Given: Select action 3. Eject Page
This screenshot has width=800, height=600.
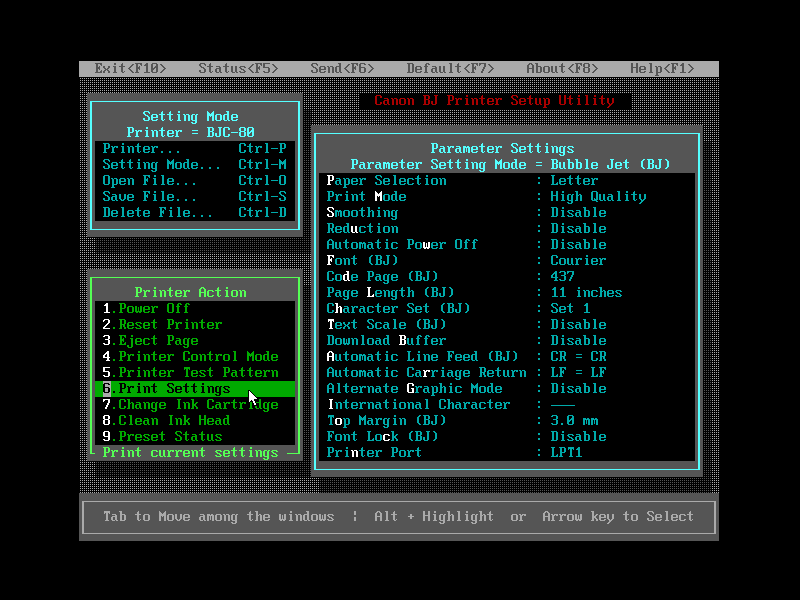Looking at the screenshot, I should point(195,340).
